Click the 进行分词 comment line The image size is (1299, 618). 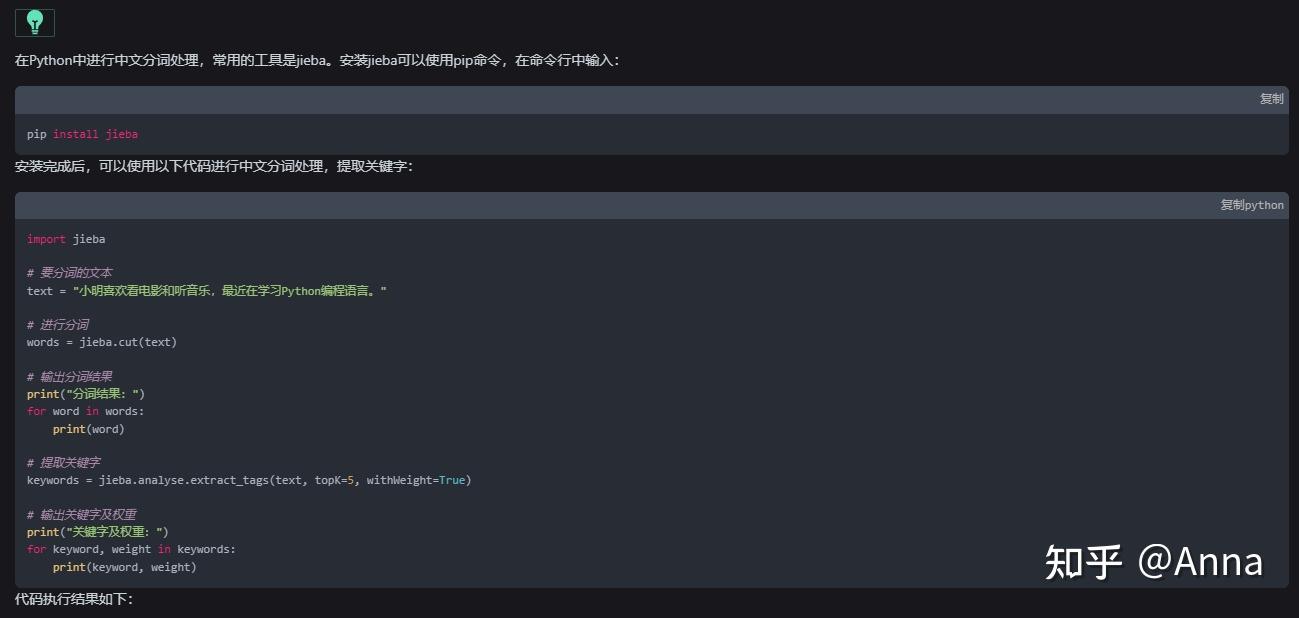tap(60, 324)
